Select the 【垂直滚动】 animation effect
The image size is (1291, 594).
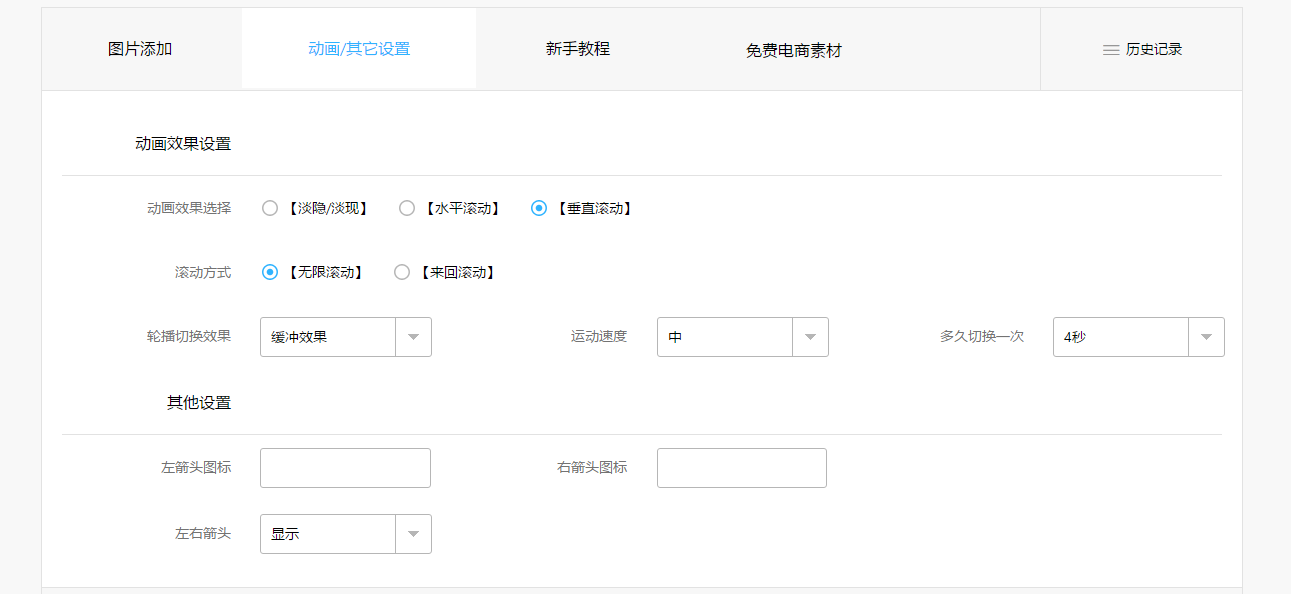(x=539, y=207)
